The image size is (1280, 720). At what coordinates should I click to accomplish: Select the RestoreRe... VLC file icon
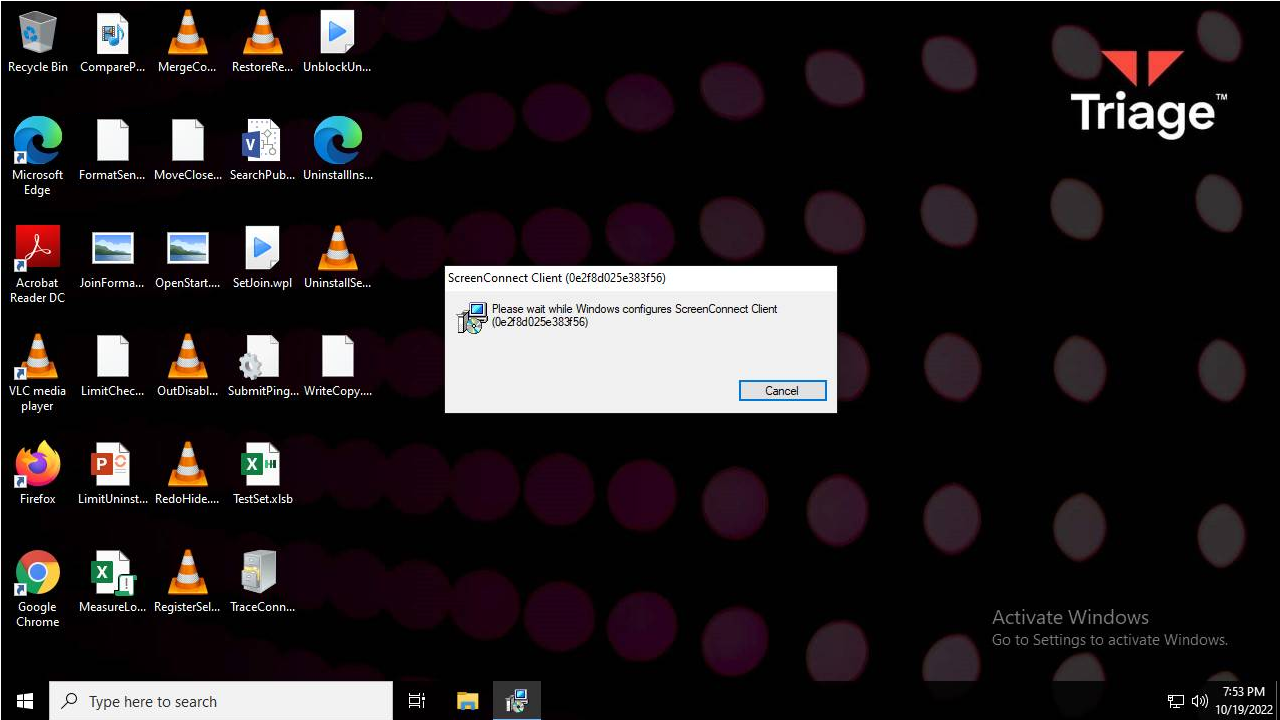(262, 42)
